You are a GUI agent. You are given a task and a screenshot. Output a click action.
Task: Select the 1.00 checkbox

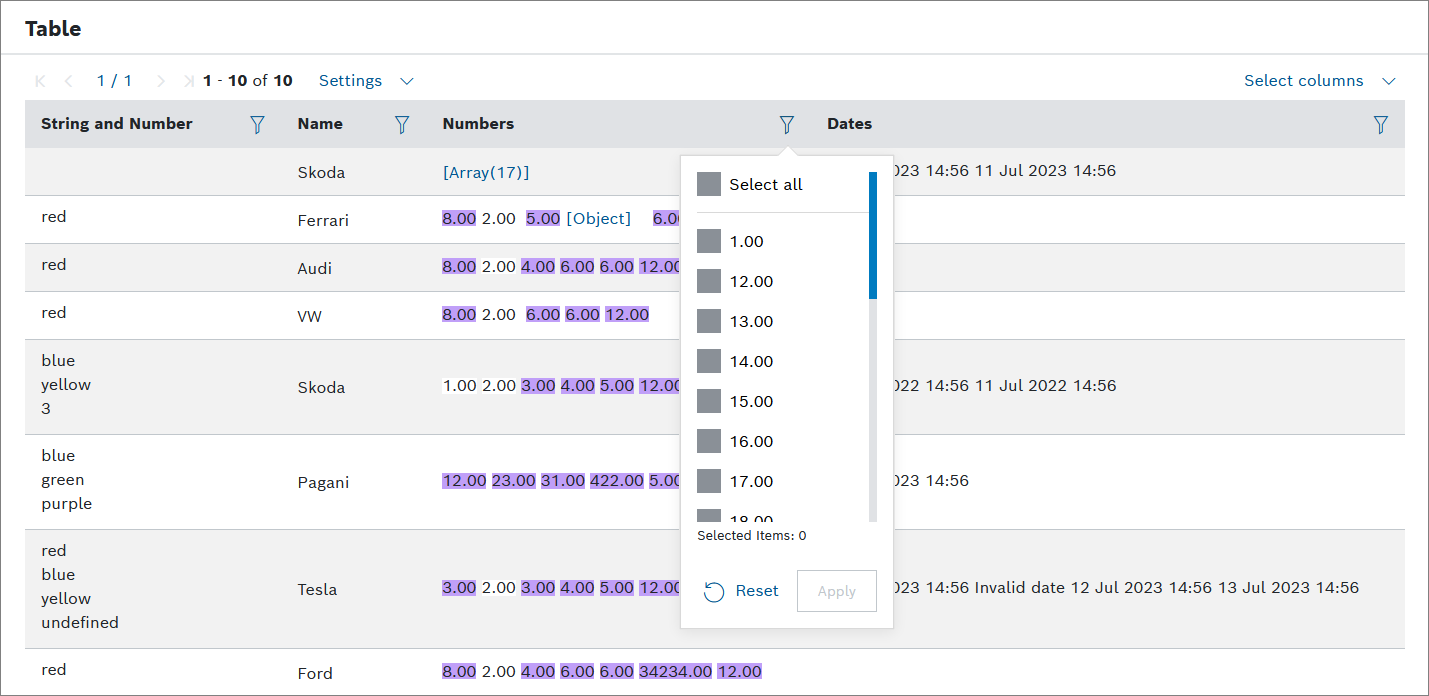[709, 242]
